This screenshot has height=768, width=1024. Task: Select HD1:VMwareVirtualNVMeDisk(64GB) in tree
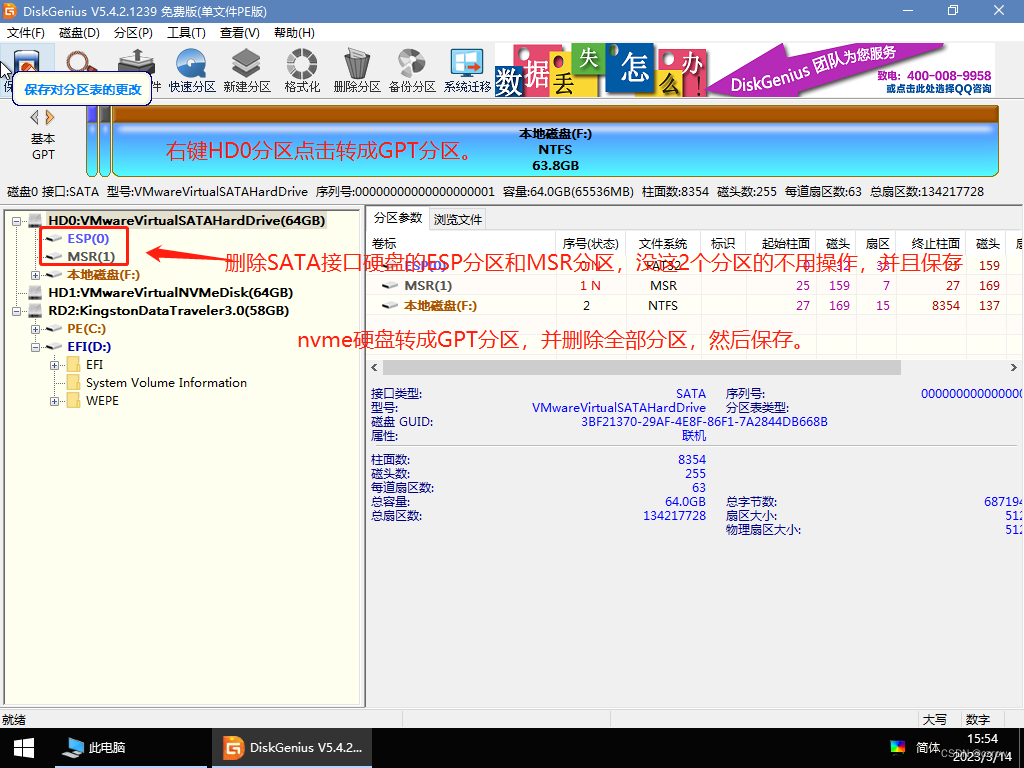tap(170, 293)
